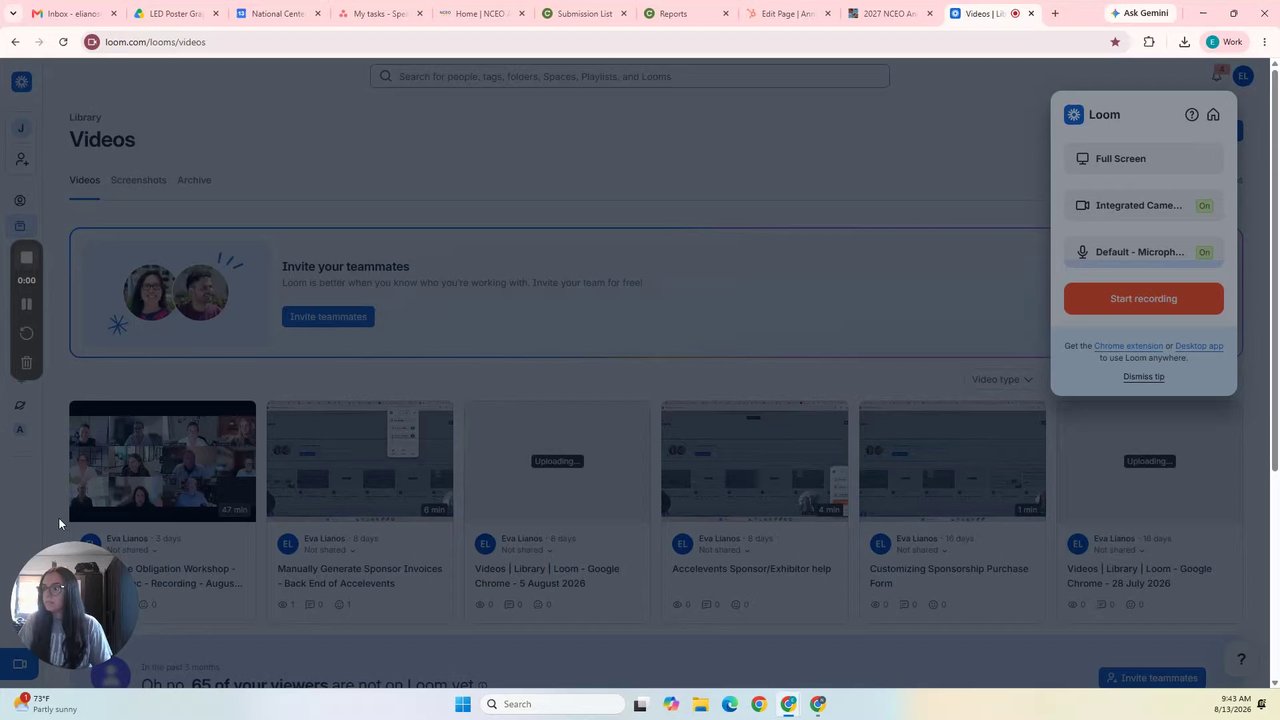Screen dimensions: 1280x720
Task: Open the EL account avatar menu
Action: pyautogui.click(x=1243, y=76)
